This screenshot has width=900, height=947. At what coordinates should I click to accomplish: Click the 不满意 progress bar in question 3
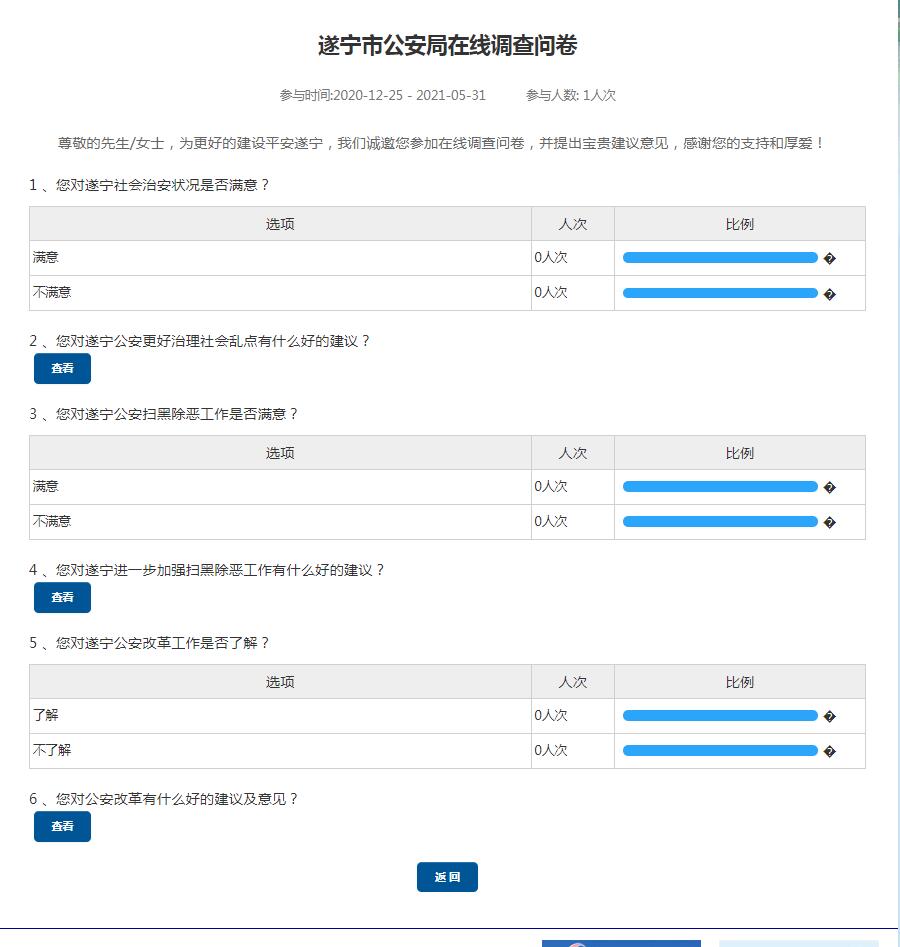coord(720,521)
